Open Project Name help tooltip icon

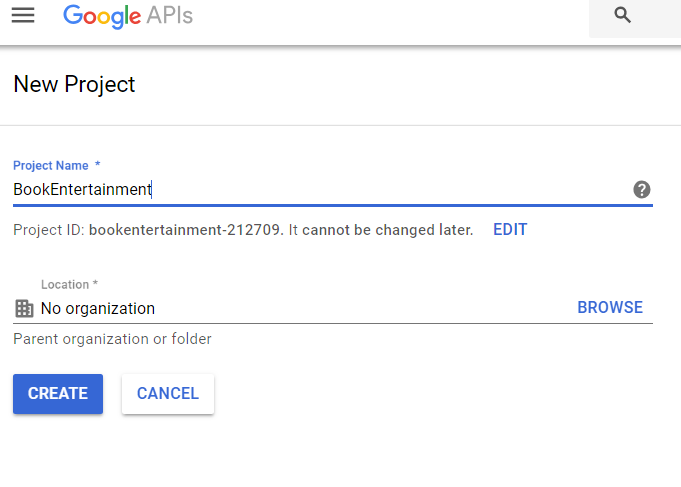tap(641, 189)
